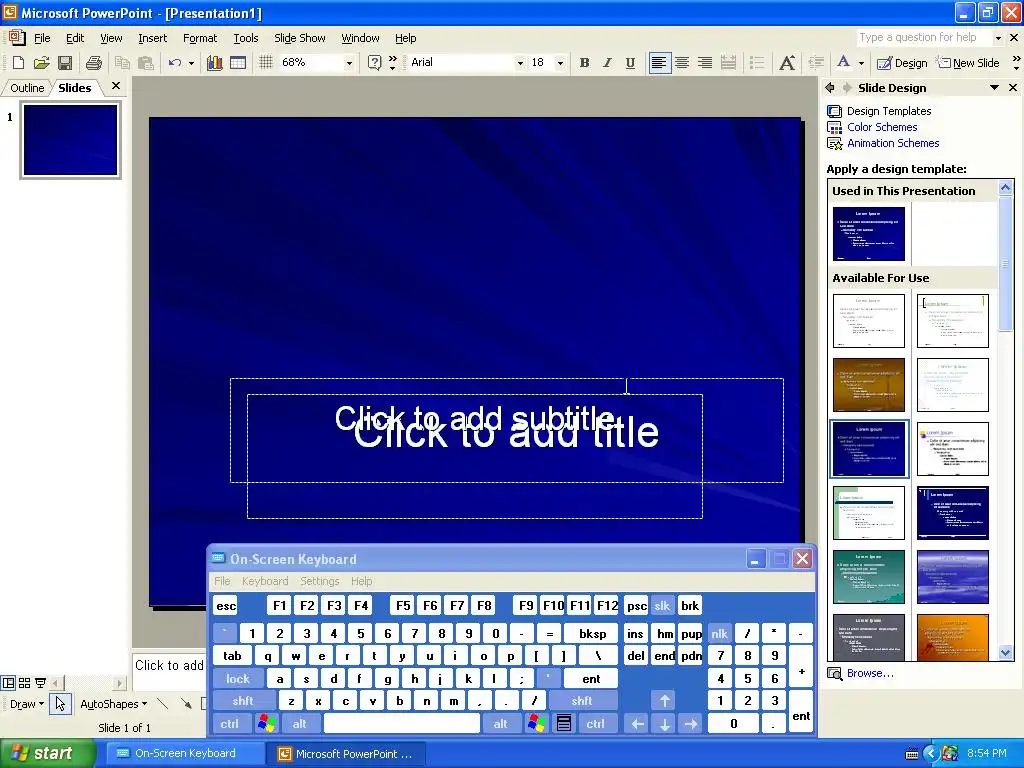The height and width of the screenshot is (768, 1024).
Task: Open the font size 18 dropdown
Action: (560, 63)
